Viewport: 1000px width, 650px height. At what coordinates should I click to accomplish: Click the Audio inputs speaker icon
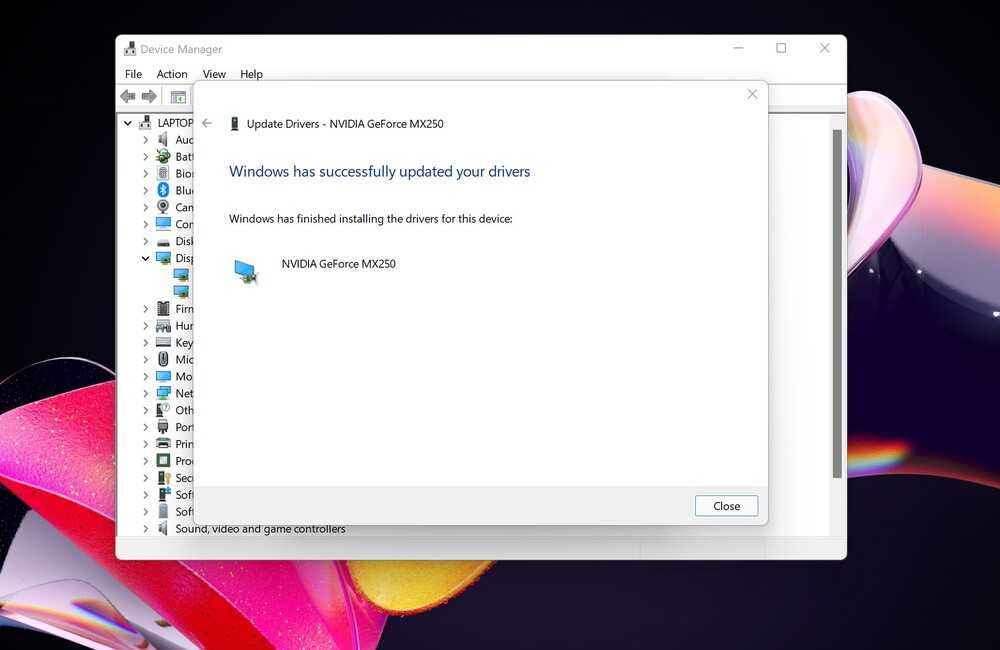point(163,140)
